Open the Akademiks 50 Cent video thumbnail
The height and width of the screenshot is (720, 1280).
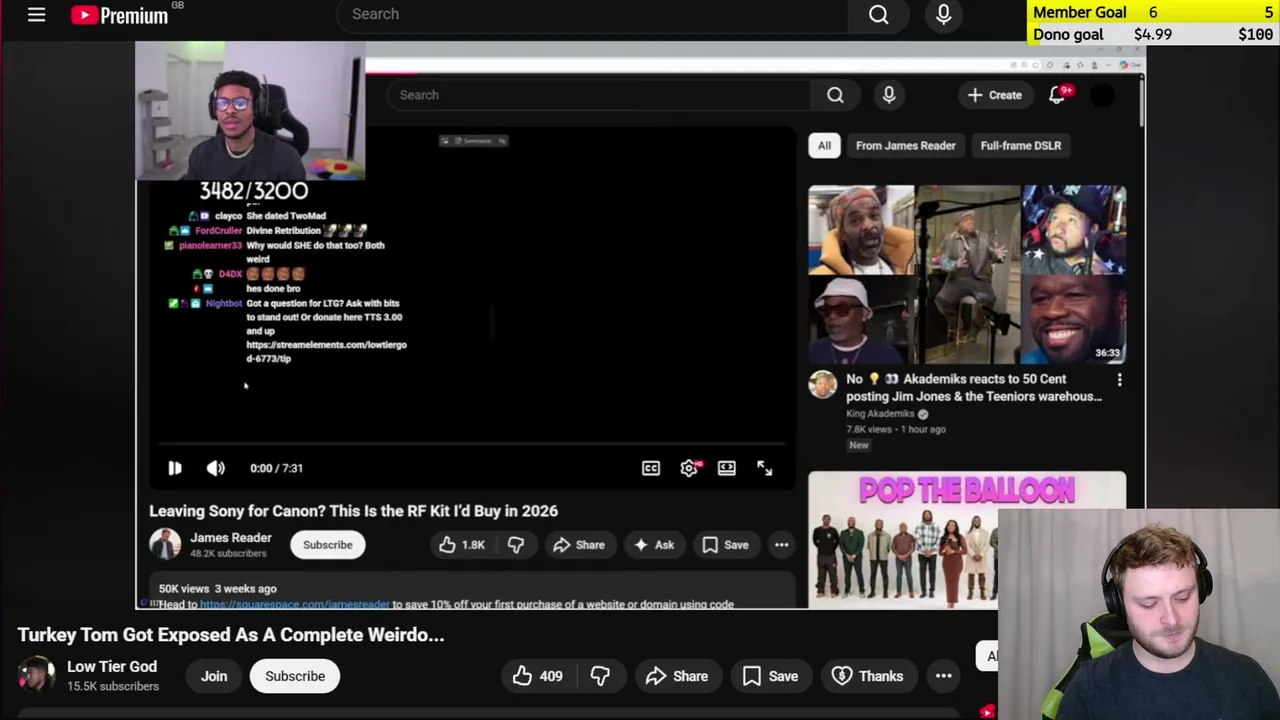(967, 274)
